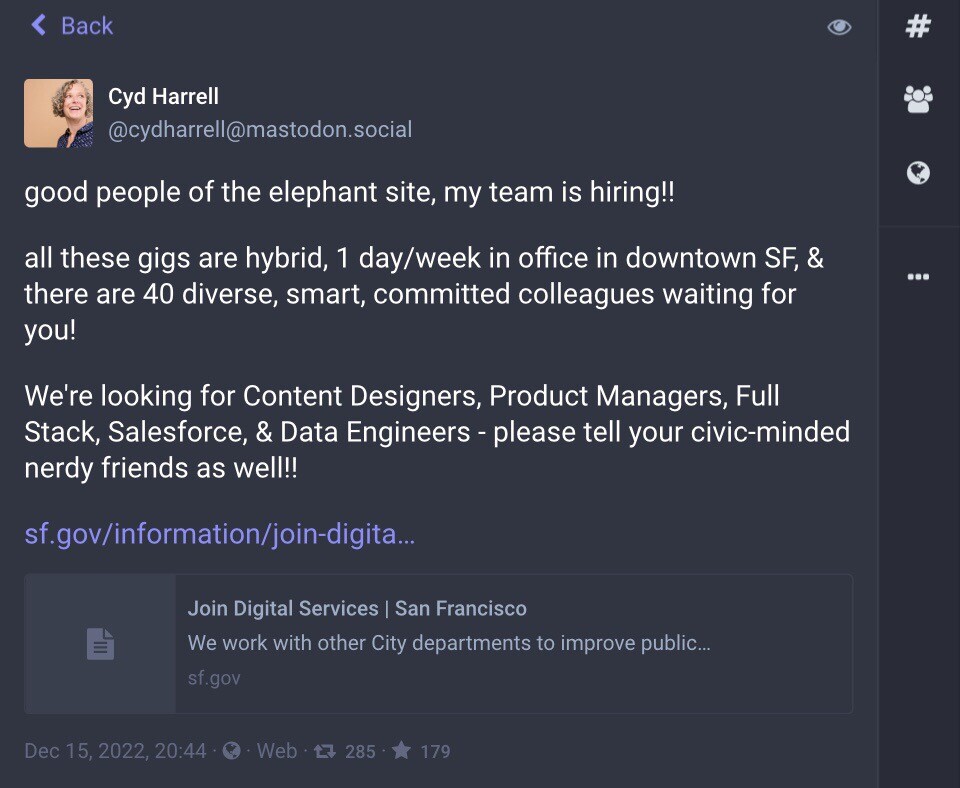Click the boost arrows icon
The width and height of the screenshot is (960, 788).
point(324,751)
